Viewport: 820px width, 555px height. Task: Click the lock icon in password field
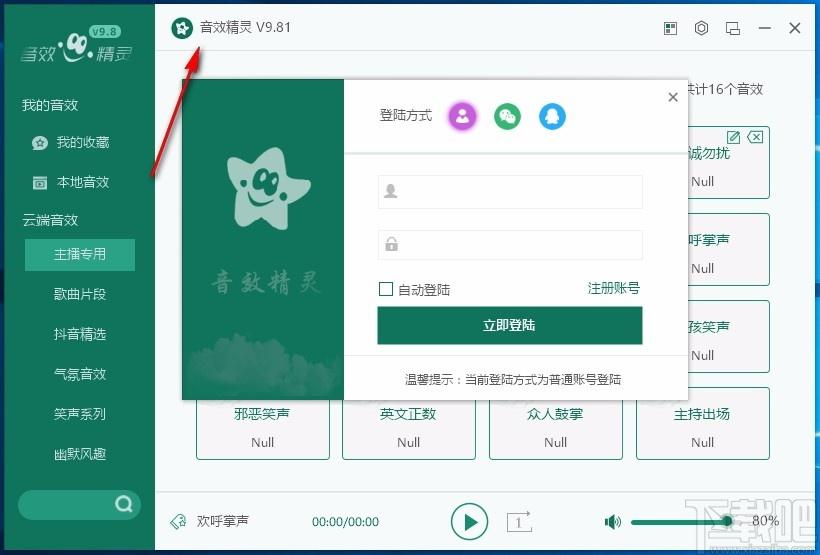click(x=391, y=244)
